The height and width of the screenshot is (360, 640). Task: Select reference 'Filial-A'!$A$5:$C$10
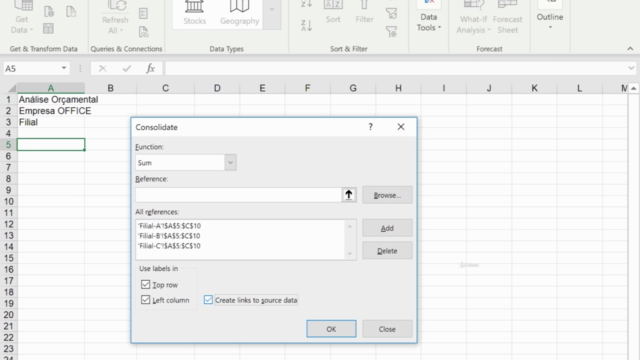[169, 226]
